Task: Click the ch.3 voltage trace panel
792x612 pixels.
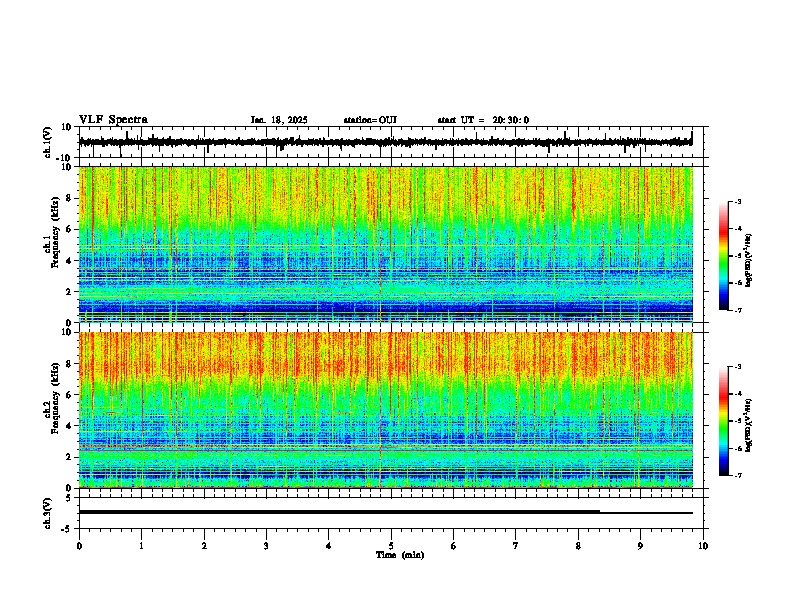Action: click(x=391, y=513)
